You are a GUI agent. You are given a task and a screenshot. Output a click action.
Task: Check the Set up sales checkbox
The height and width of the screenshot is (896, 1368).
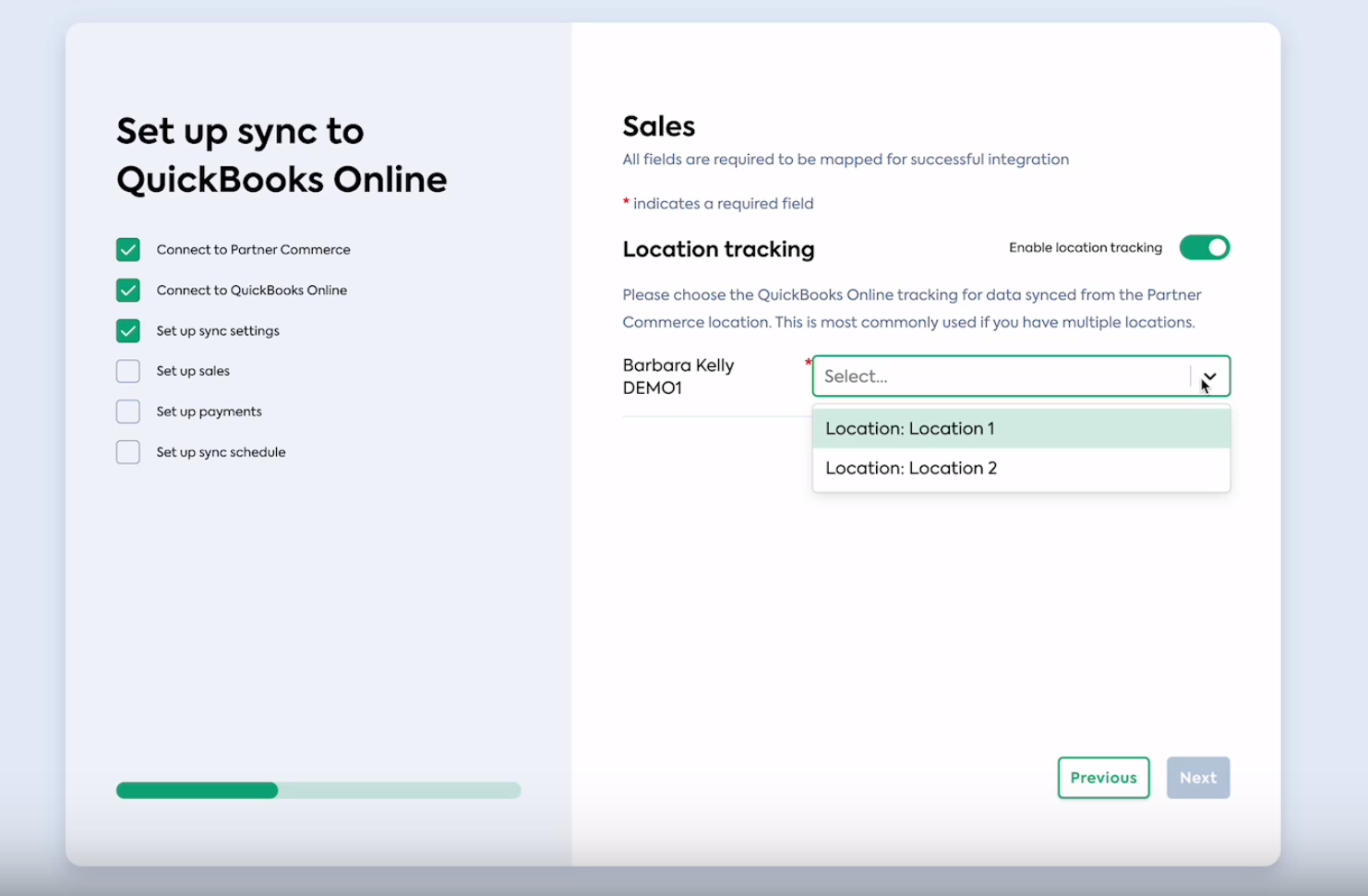pos(128,371)
